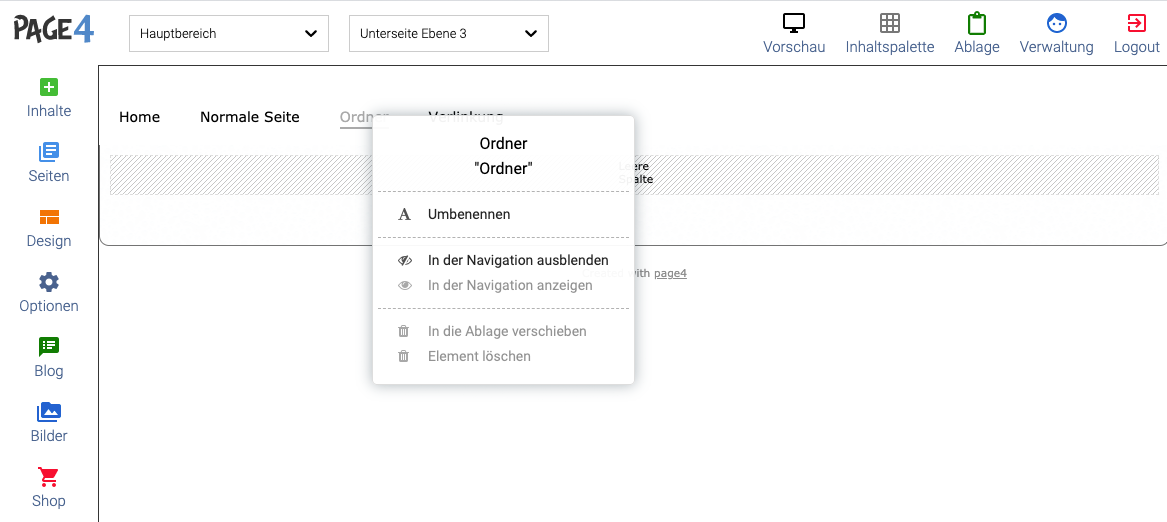
Task: Open the Verwaltung face icon
Action: point(1056,23)
